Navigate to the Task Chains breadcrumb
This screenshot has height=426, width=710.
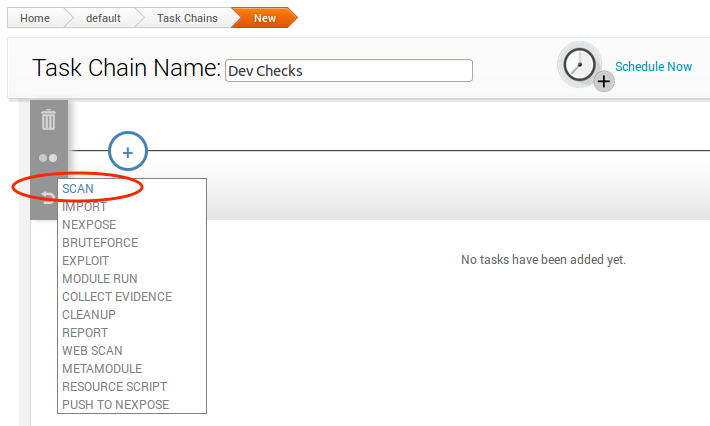pyautogui.click(x=187, y=18)
